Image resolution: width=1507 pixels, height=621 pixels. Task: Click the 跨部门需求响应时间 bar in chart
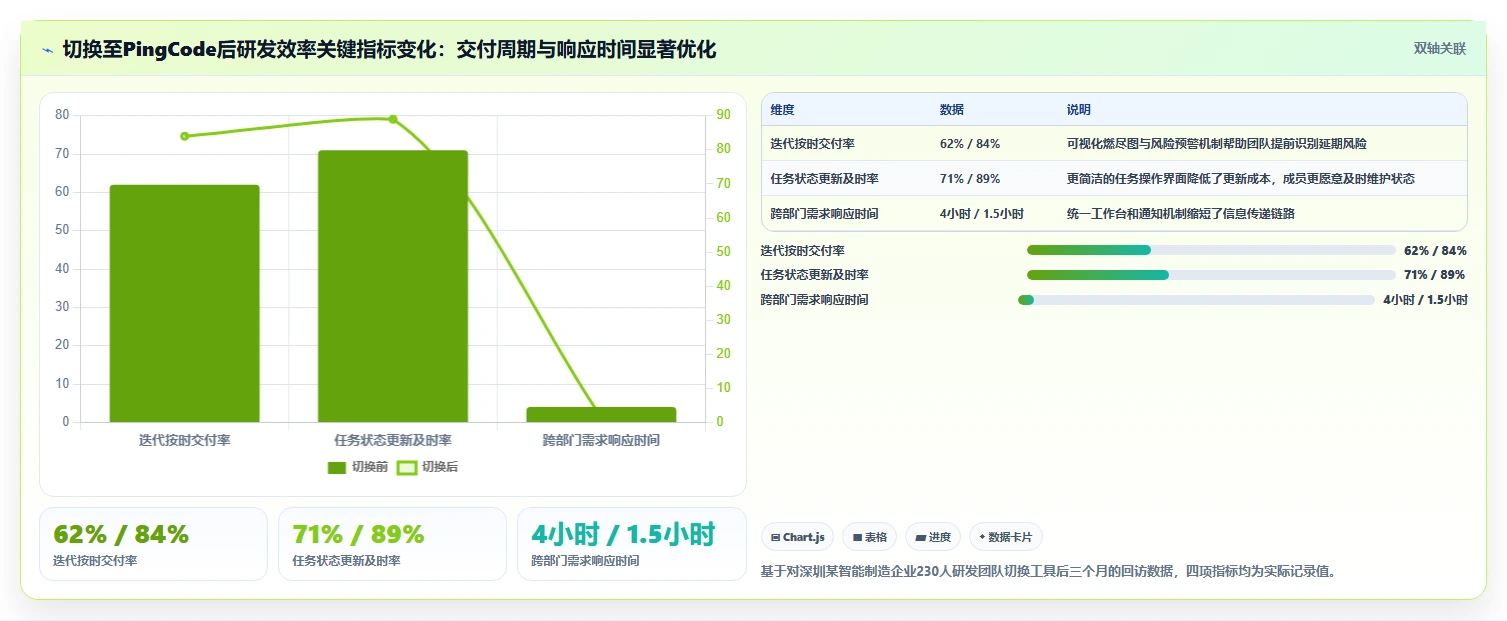601,414
